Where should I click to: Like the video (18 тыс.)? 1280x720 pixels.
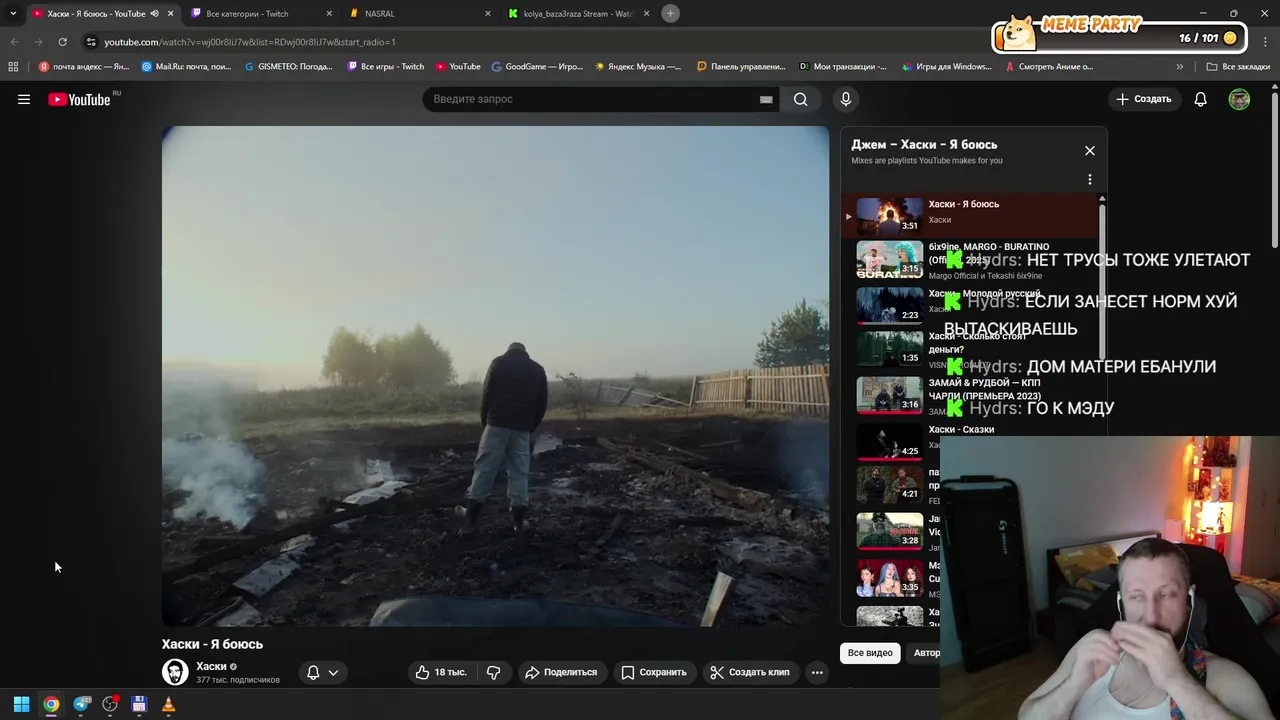[441, 672]
